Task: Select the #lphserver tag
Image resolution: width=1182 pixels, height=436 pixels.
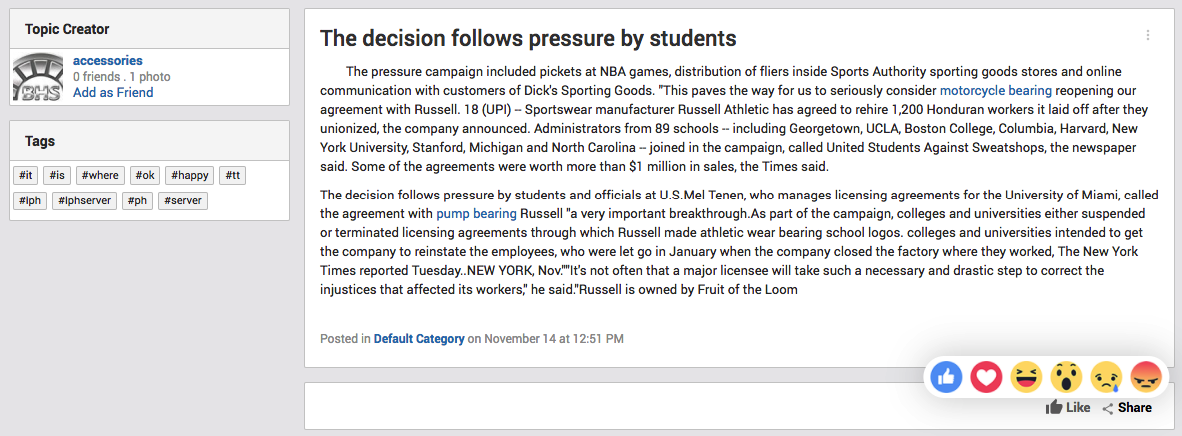Action: click(84, 201)
